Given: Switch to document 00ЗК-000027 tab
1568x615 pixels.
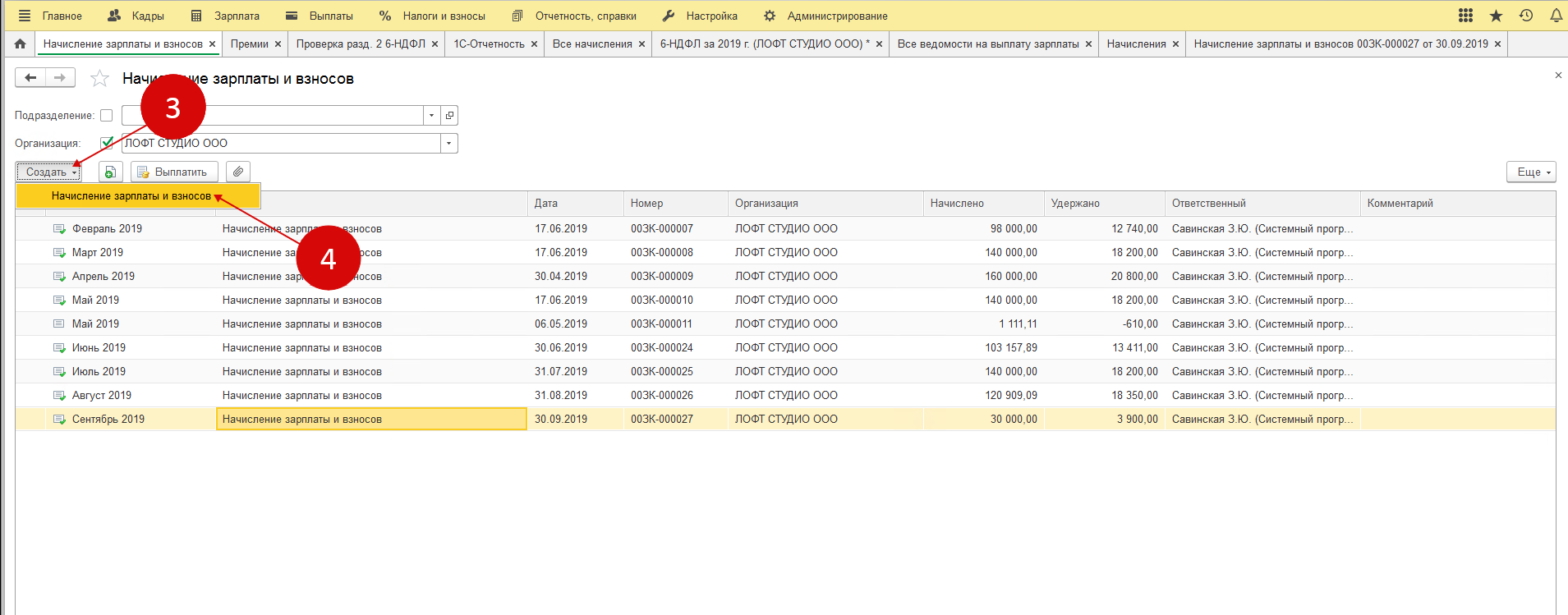Looking at the screenshot, I should 1340,44.
